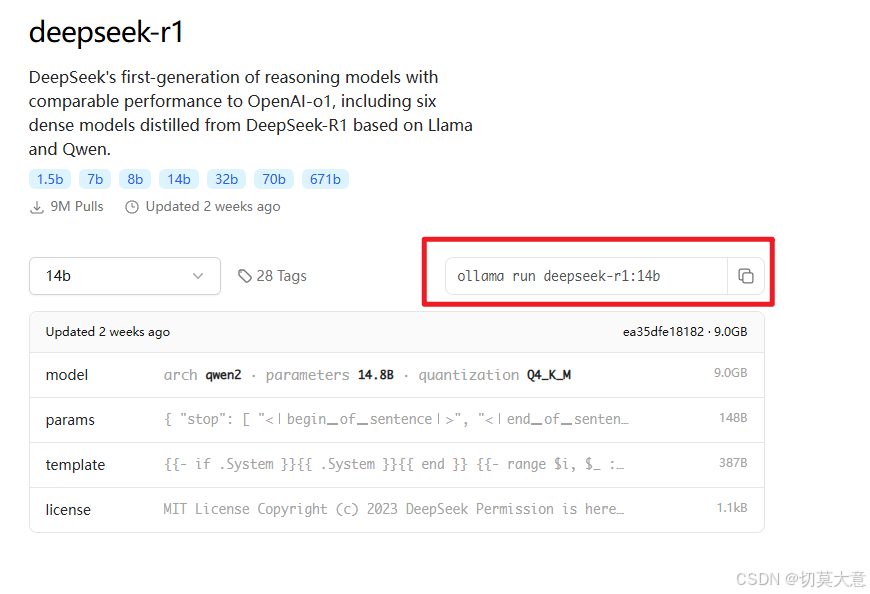Open the model file row
870x594 pixels.
pyautogui.click(x=397, y=375)
